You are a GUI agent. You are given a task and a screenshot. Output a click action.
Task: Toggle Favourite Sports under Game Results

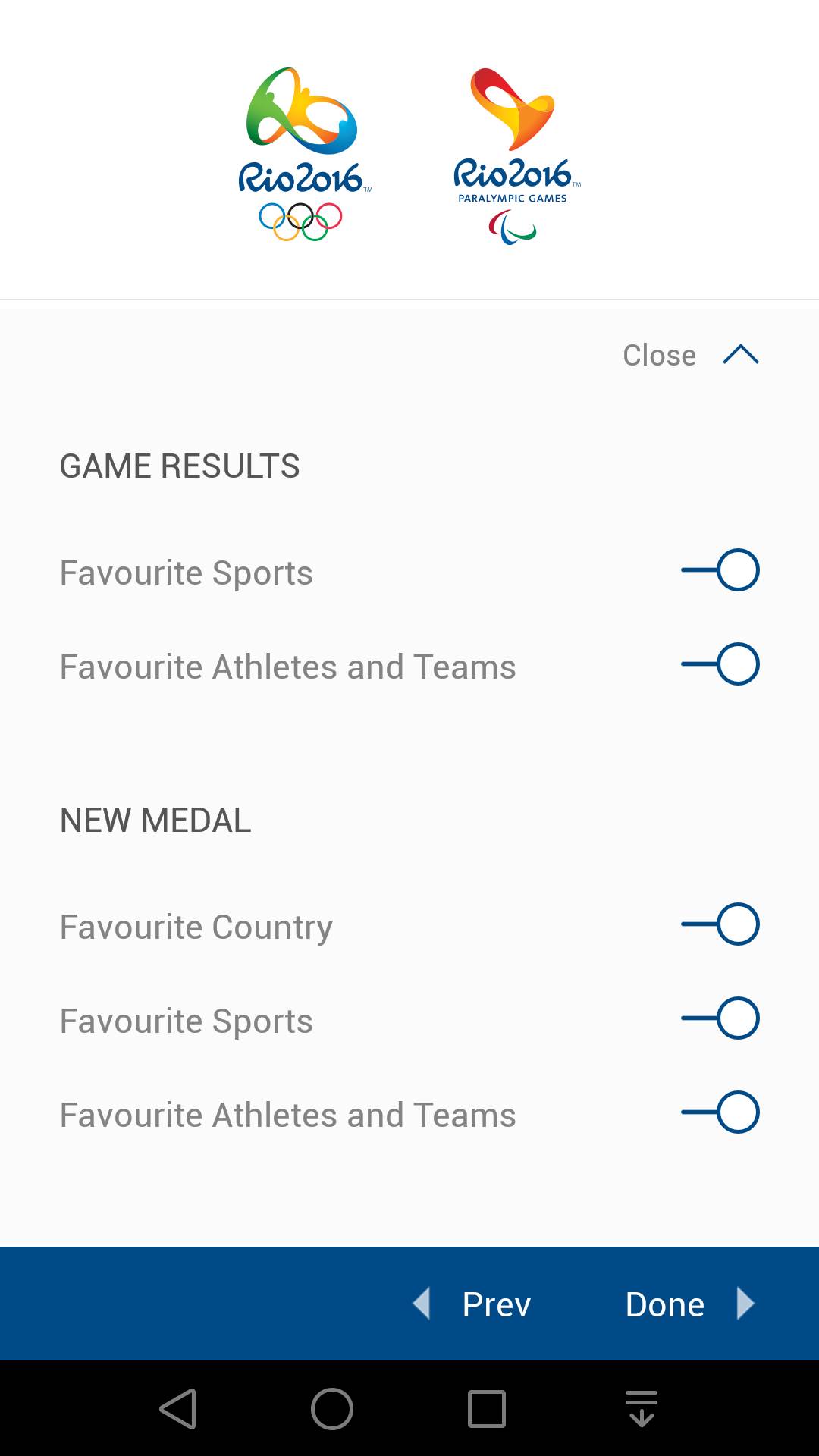click(720, 570)
